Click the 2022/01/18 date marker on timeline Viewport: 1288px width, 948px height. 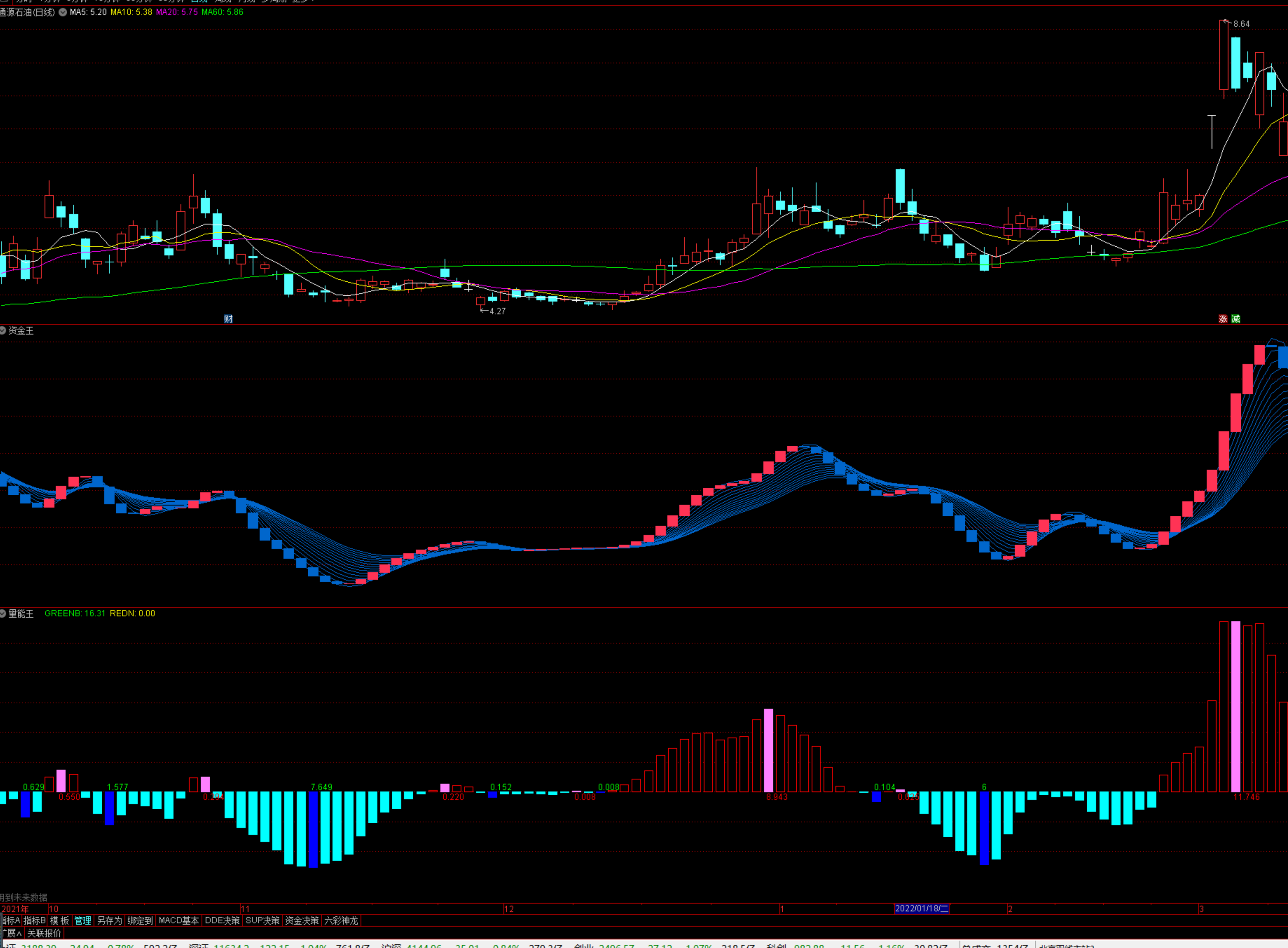pos(921,908)
